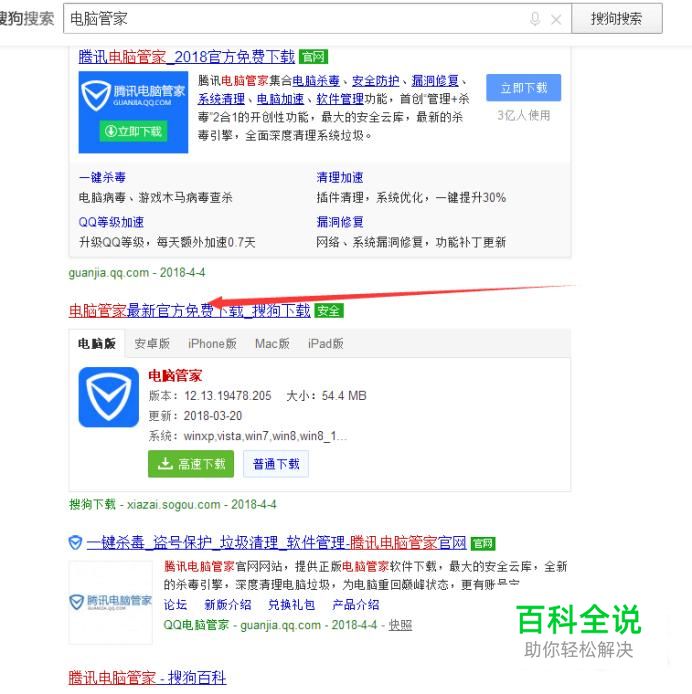Open the 兑换礼包 sublink
This screenshot has width=692, height=694.
[291, 605]
